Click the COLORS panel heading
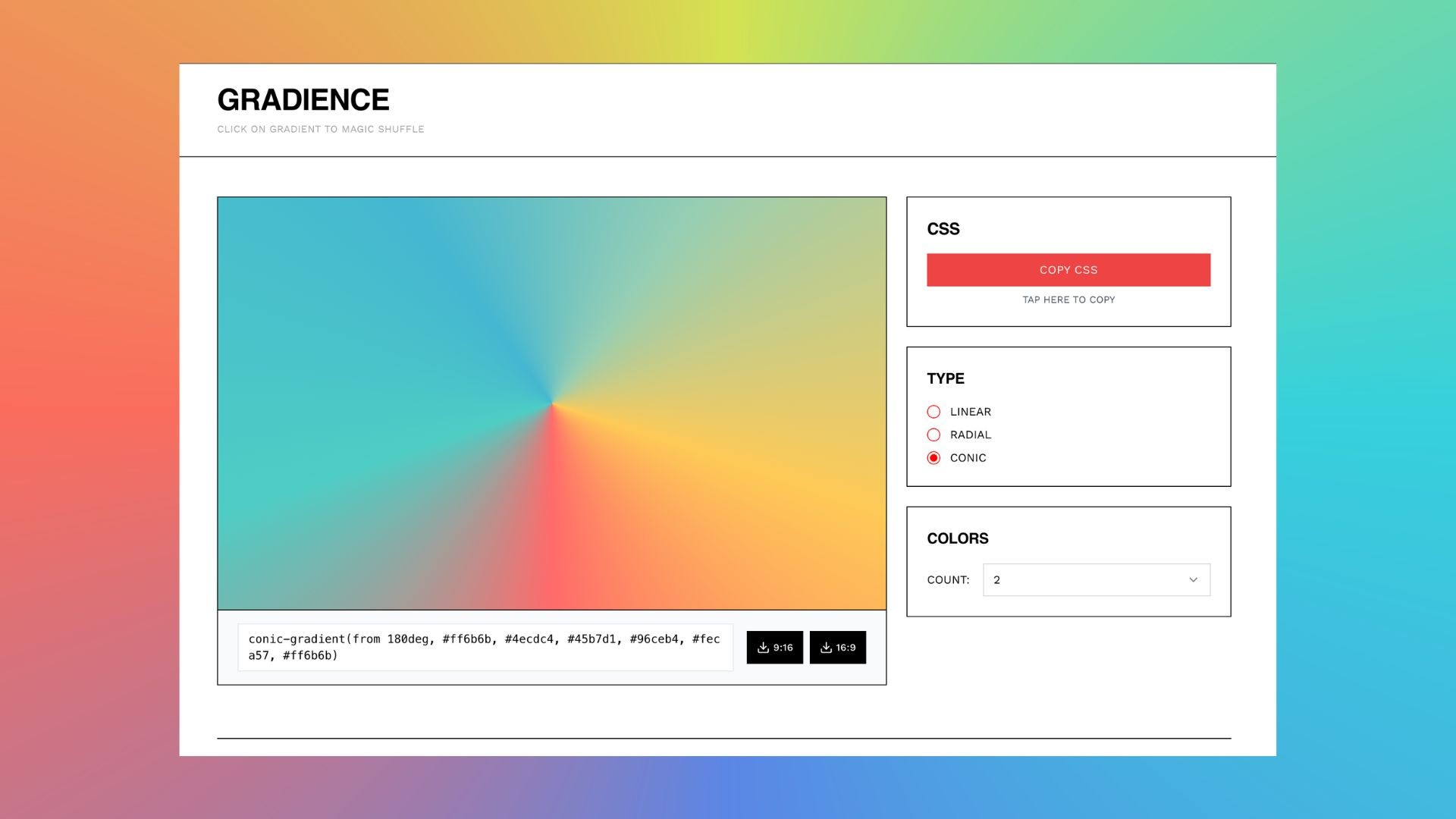 pos(957,538)
